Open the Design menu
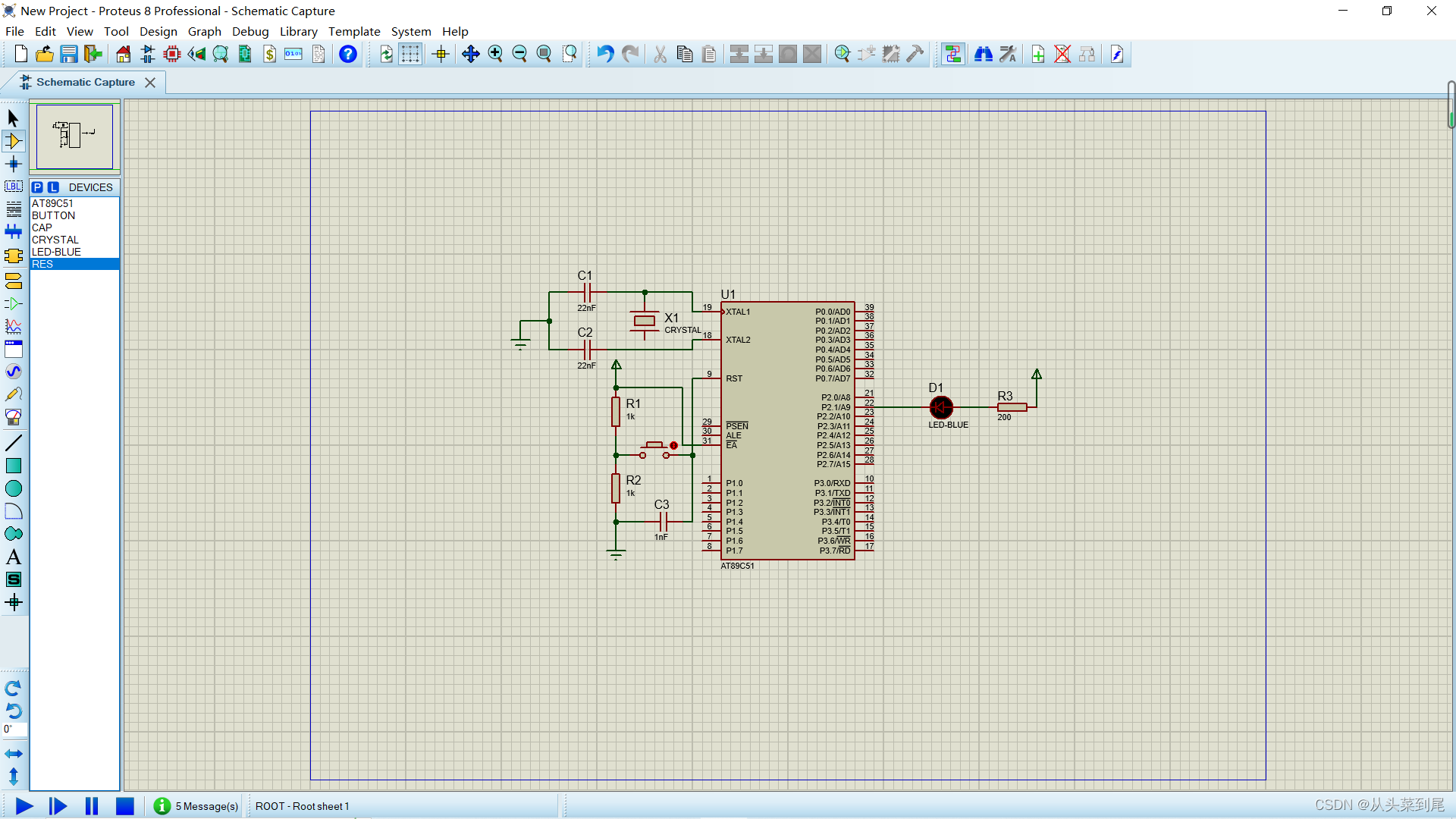Viewport: 1456px width, 819px height. 158,31
